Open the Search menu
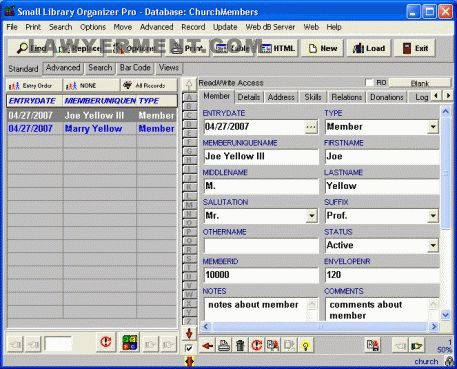 (61, 27)
